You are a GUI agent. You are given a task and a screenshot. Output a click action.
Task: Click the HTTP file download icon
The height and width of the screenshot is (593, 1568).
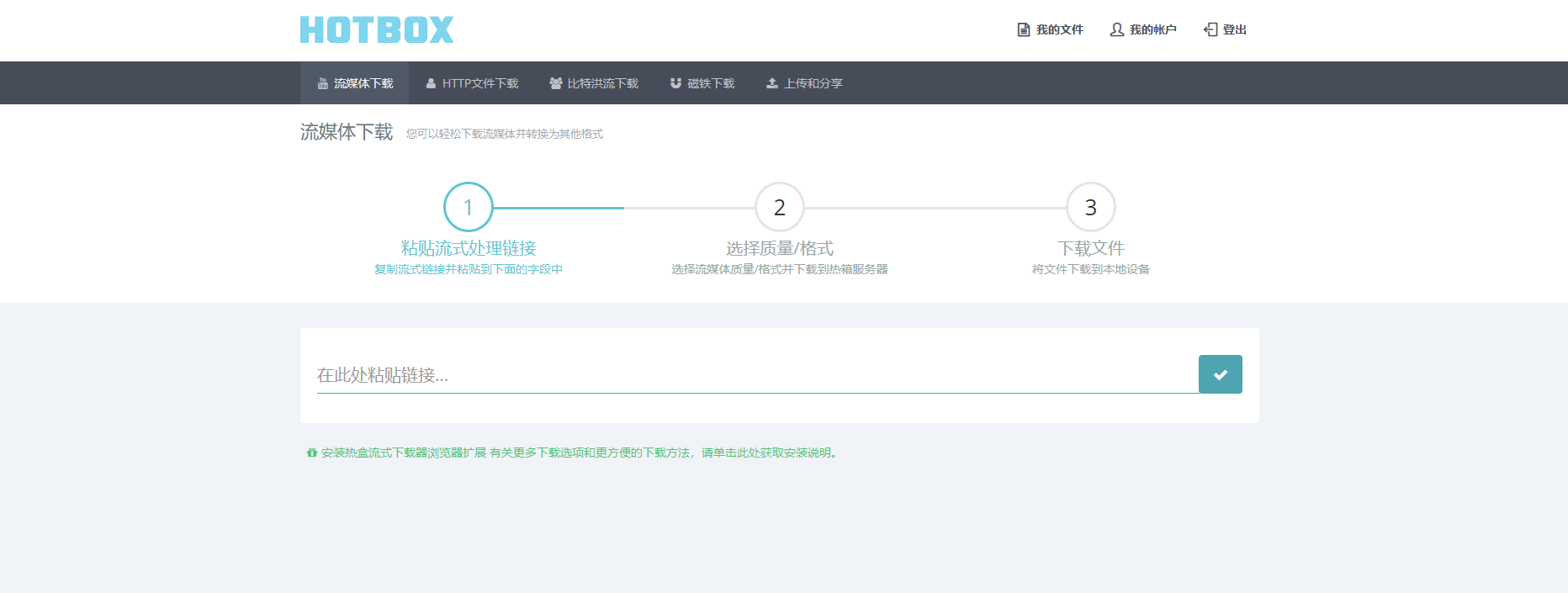(431, 83)
